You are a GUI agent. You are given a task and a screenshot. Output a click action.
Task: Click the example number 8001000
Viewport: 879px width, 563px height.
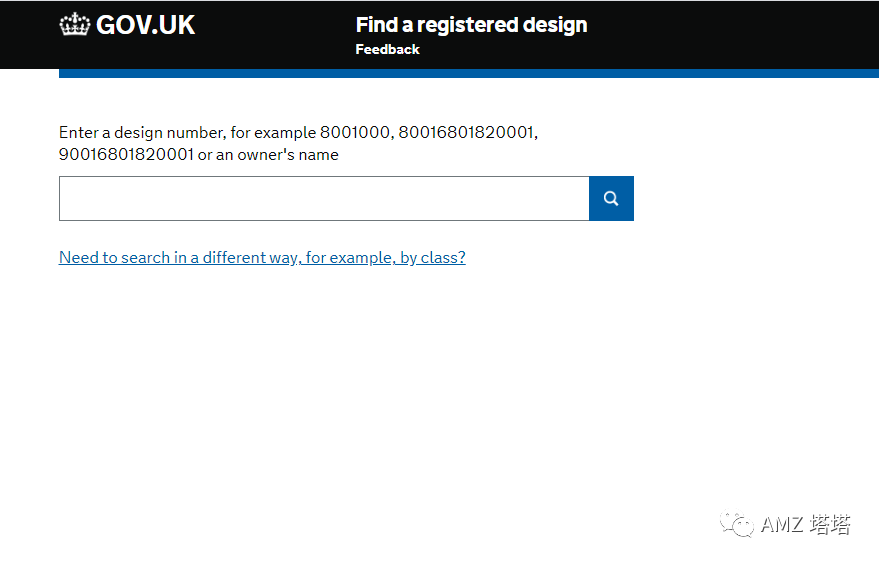point(355,132)
